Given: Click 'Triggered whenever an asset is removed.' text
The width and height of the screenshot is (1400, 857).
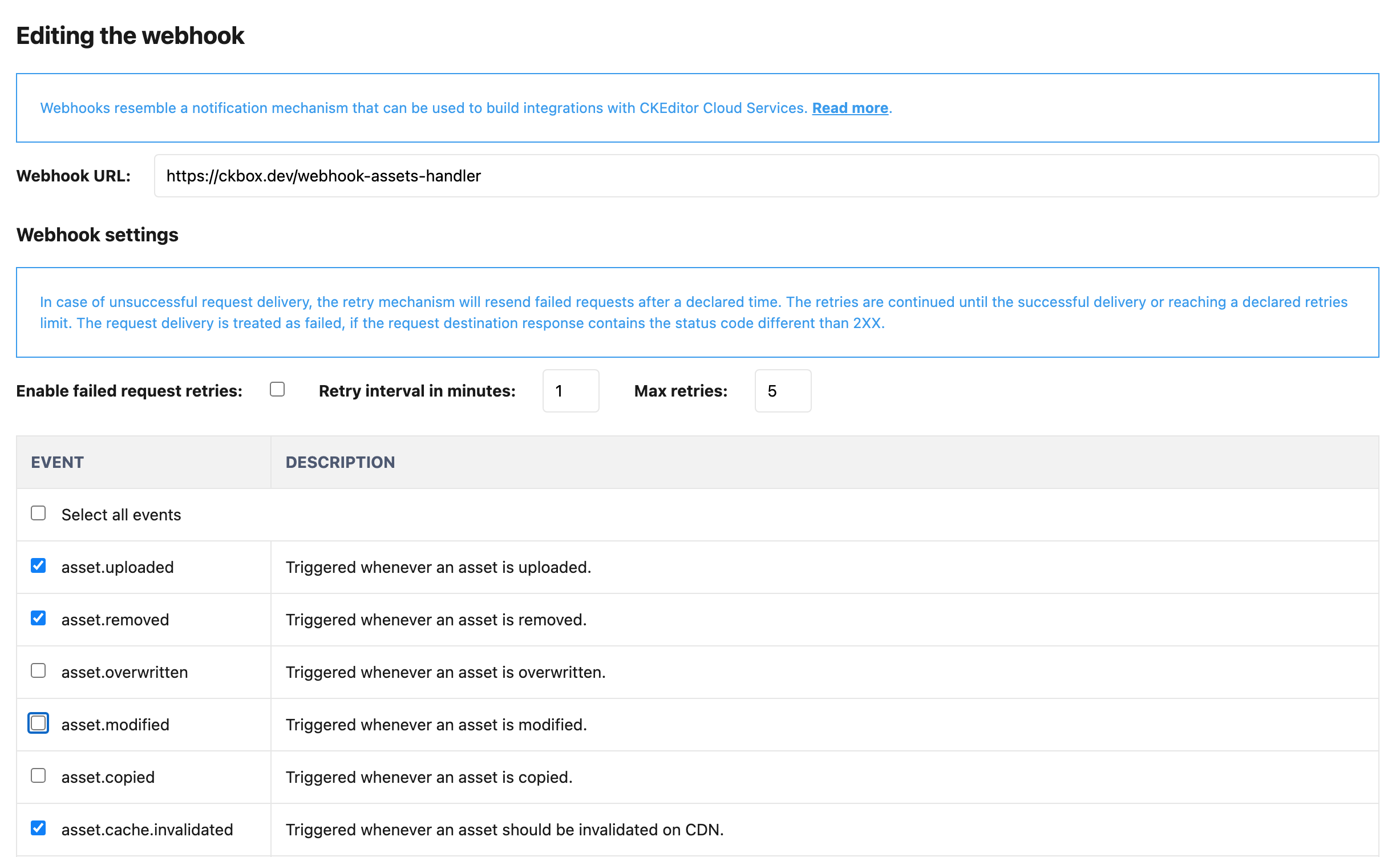Looking at the screenshot, I should [436, 620].
